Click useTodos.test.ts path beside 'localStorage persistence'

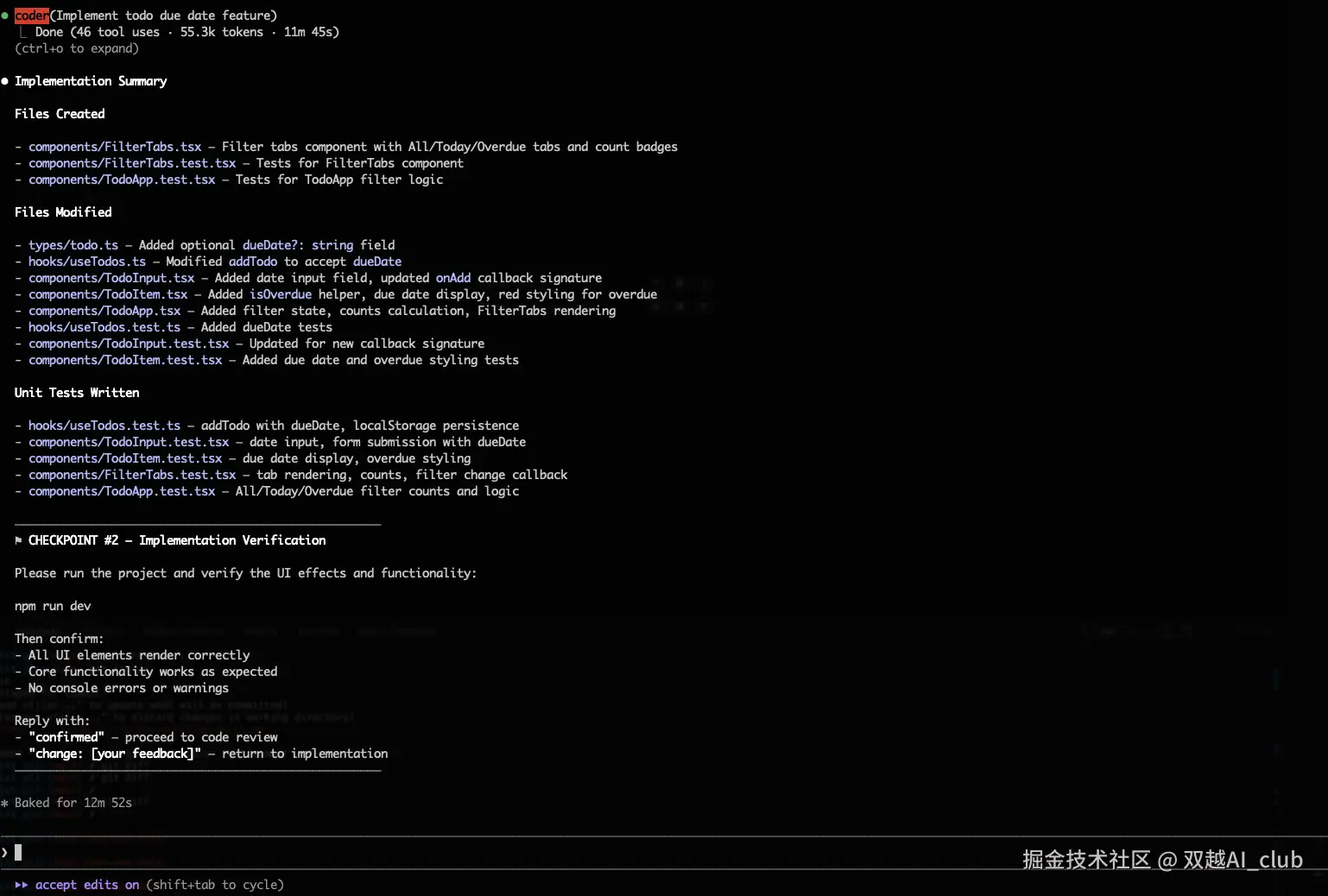[x=104, y=426]
